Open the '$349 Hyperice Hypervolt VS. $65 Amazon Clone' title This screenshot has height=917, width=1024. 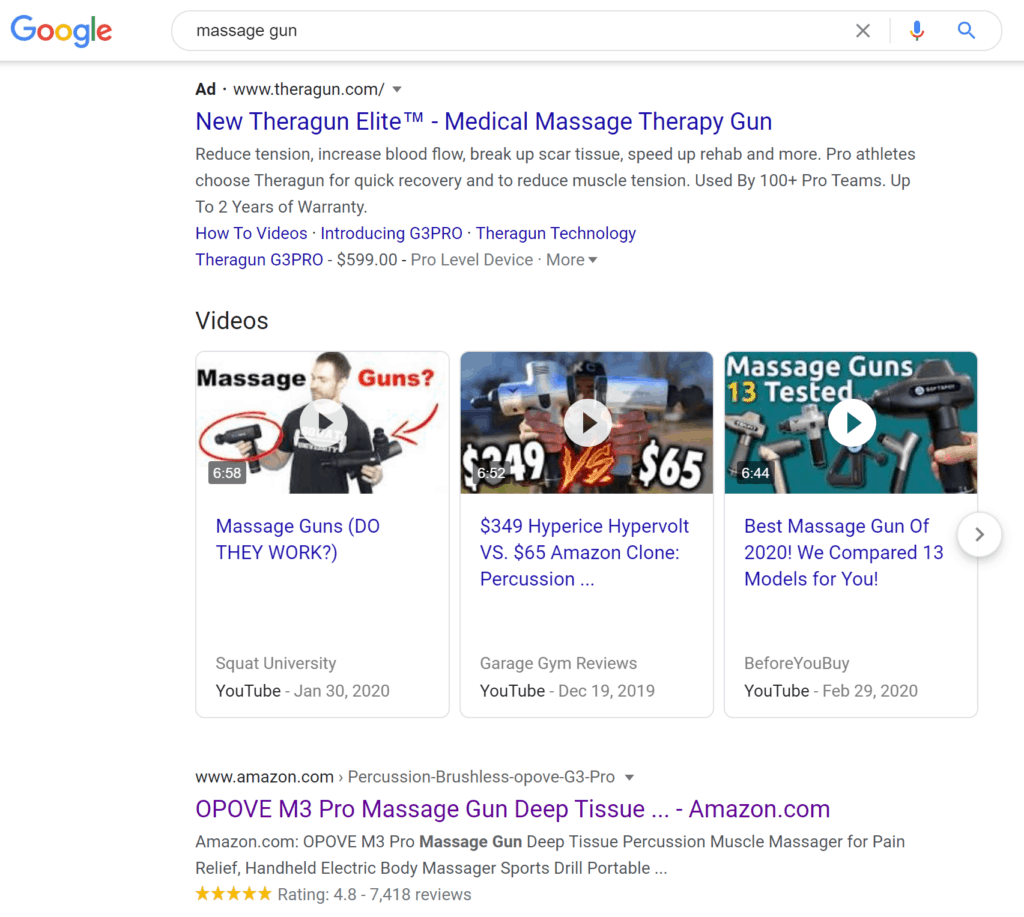pyautogui.click(x=584, y=553)
